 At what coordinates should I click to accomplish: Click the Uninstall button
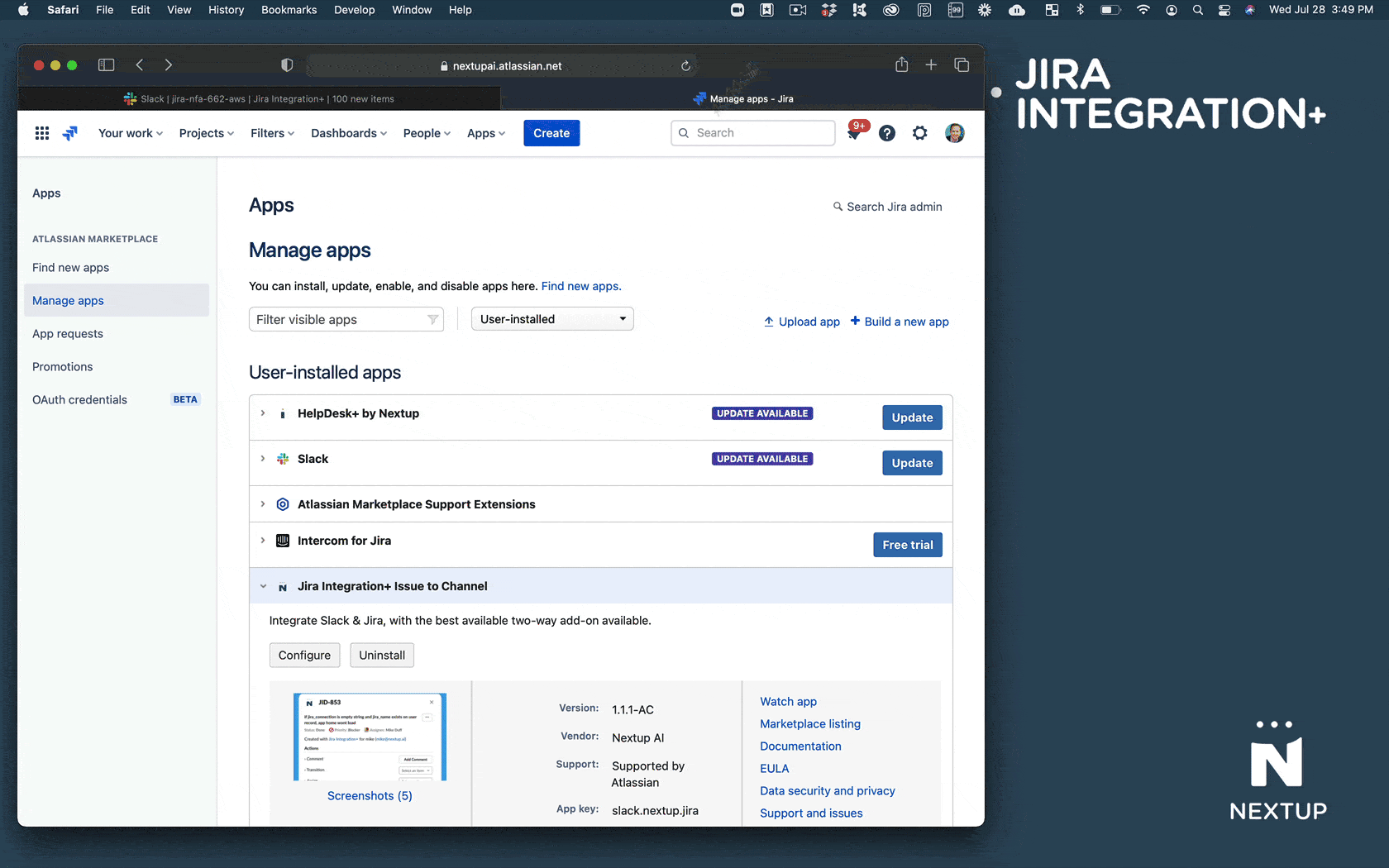pos(382,656)
